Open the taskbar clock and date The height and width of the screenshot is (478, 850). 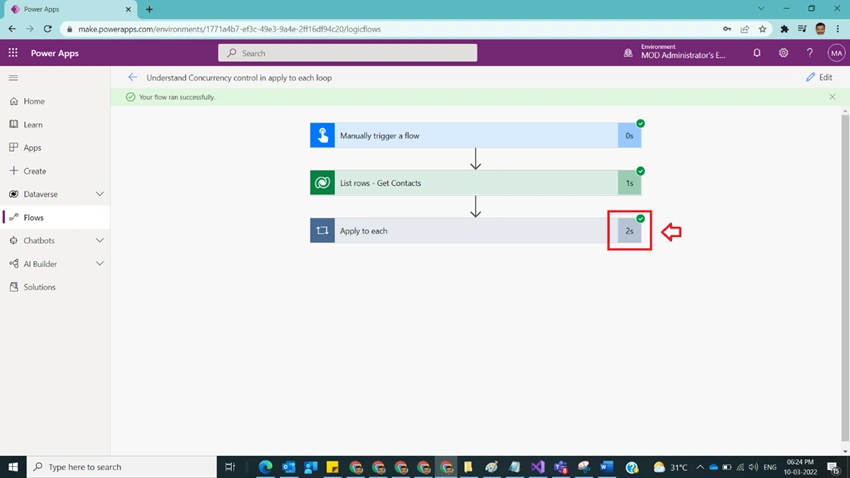[x=800, y=467]
